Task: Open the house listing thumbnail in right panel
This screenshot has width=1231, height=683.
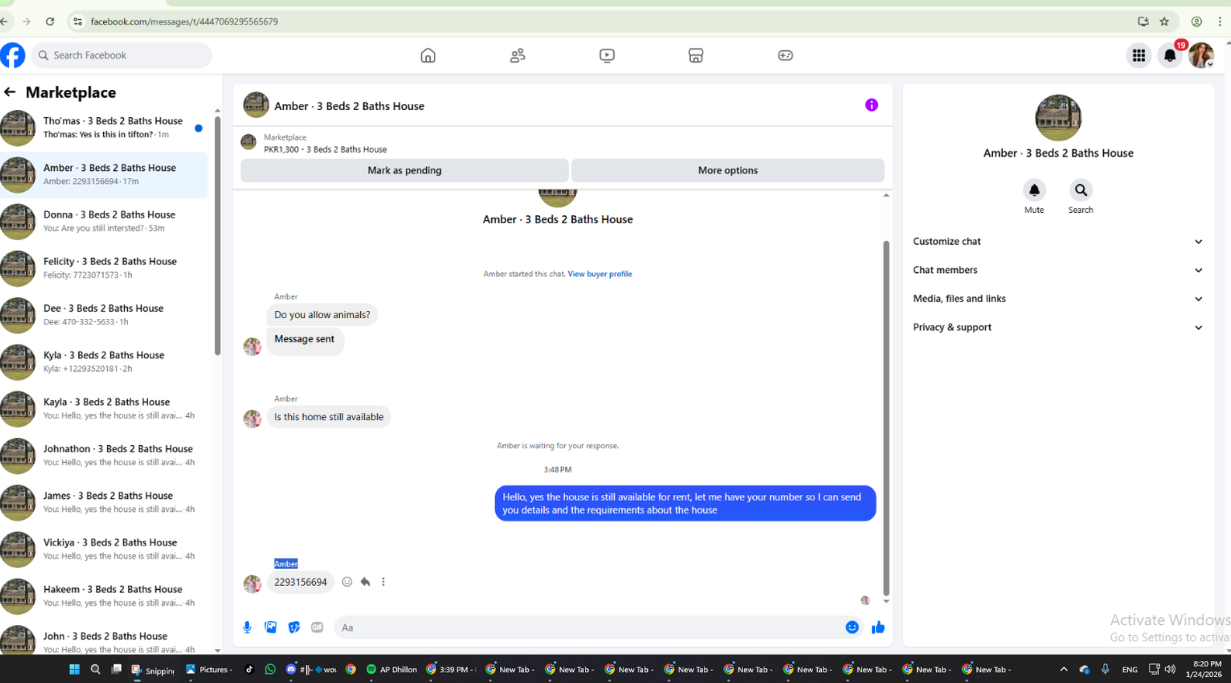Action: pos(1058,118)
